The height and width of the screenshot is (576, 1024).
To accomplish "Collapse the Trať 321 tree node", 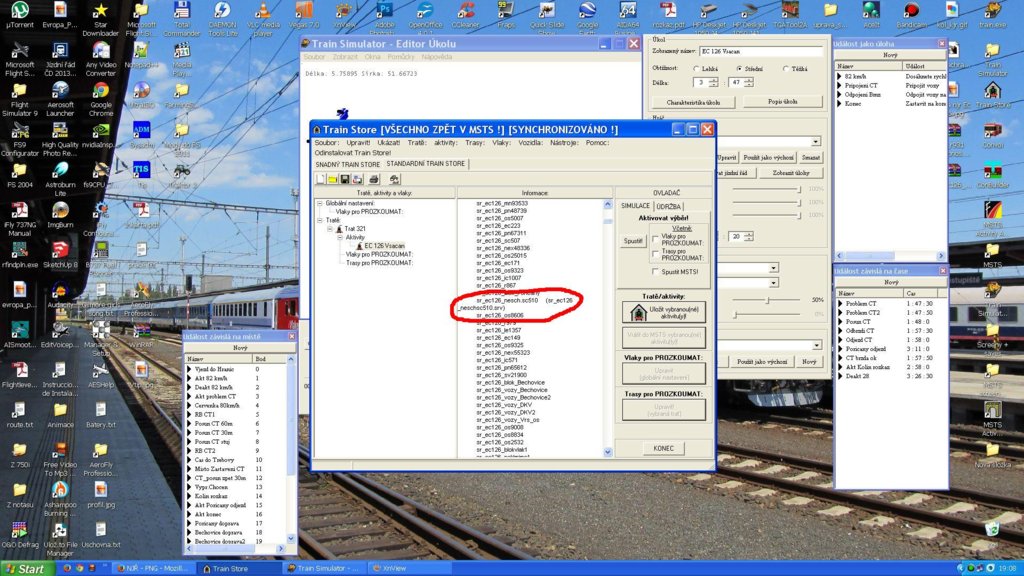I will point(329,228).
